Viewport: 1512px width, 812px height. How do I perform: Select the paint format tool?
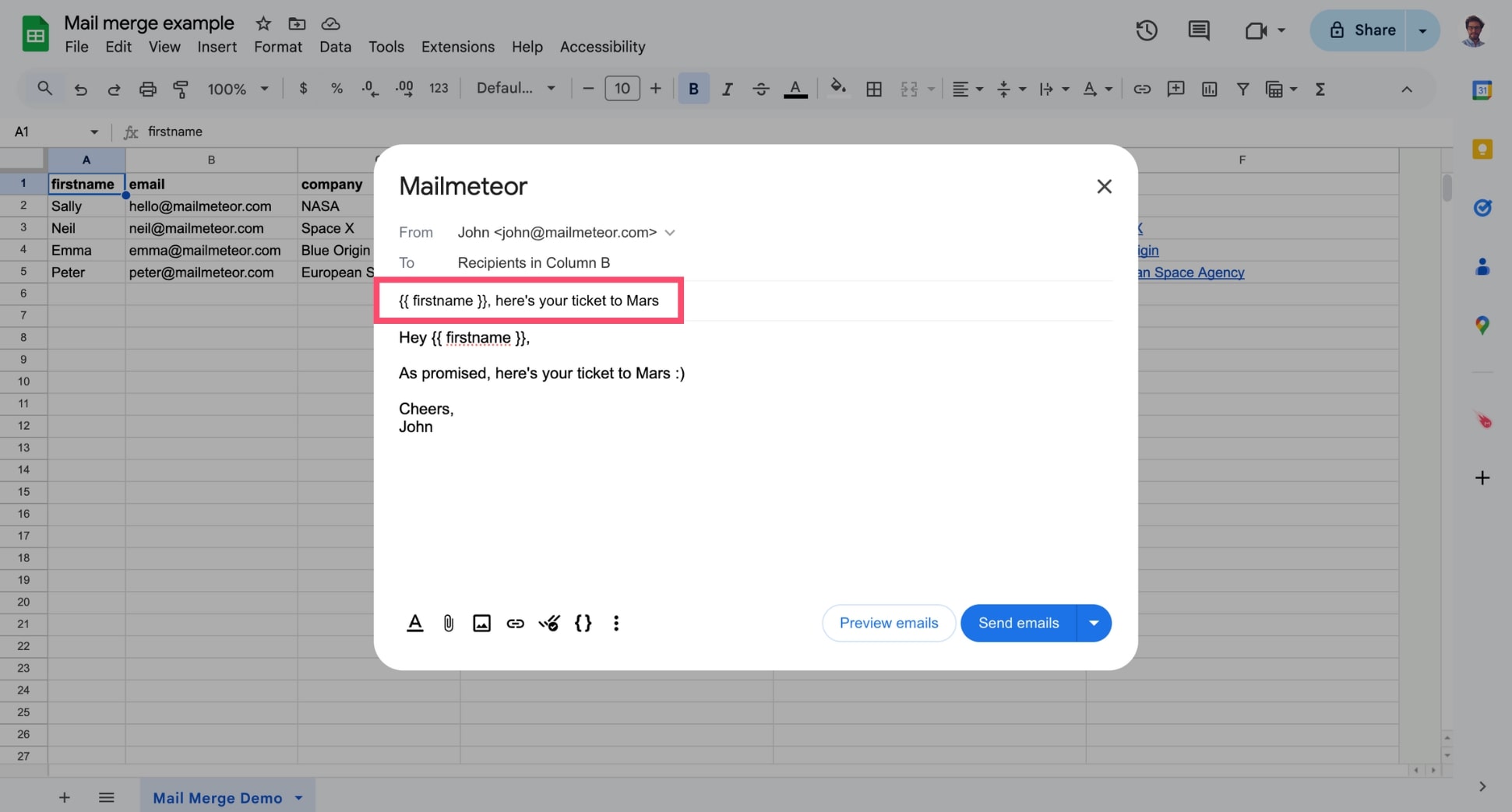click(x=181, y=90)
